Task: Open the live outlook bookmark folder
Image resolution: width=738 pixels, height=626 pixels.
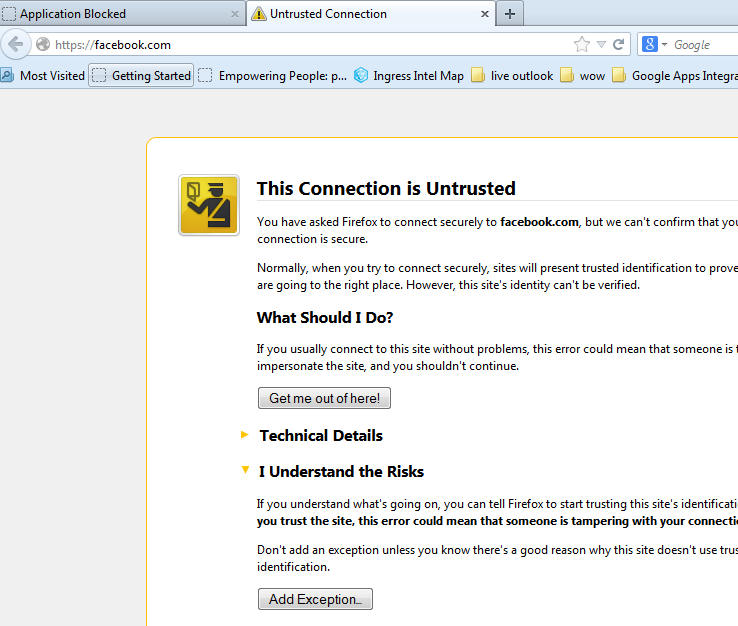Action: point(512,76)
